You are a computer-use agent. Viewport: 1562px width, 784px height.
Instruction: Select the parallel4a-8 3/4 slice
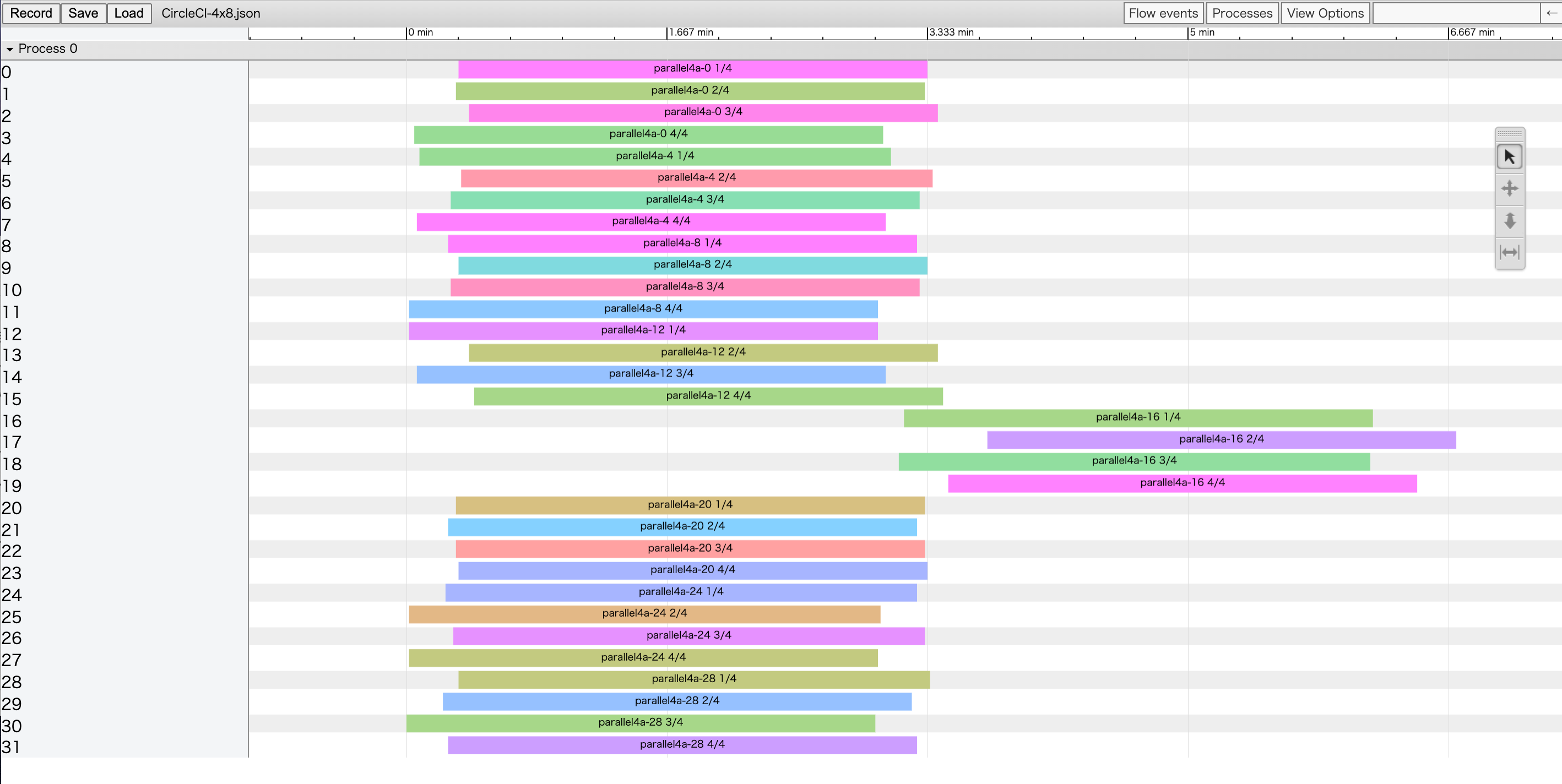tap(685, 287)
